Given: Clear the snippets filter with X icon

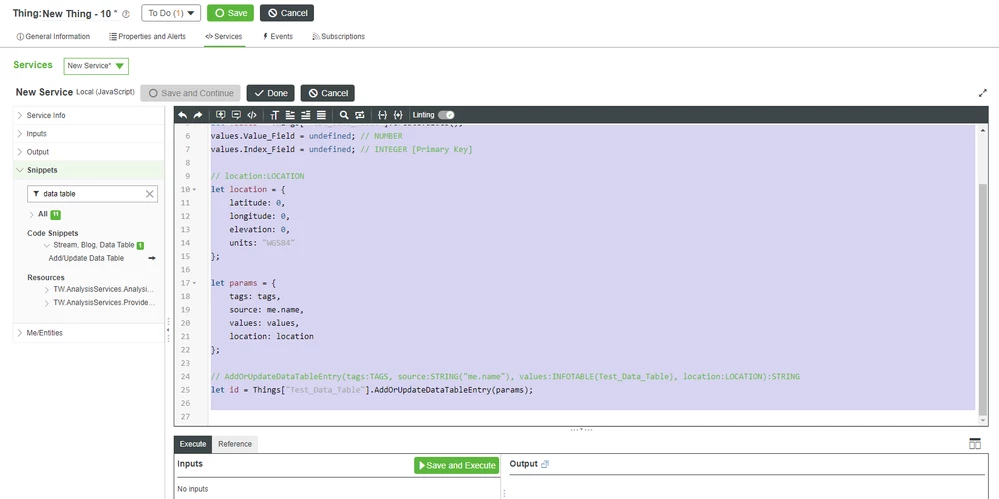Looking at the screenshot, I should coord(150,194).
